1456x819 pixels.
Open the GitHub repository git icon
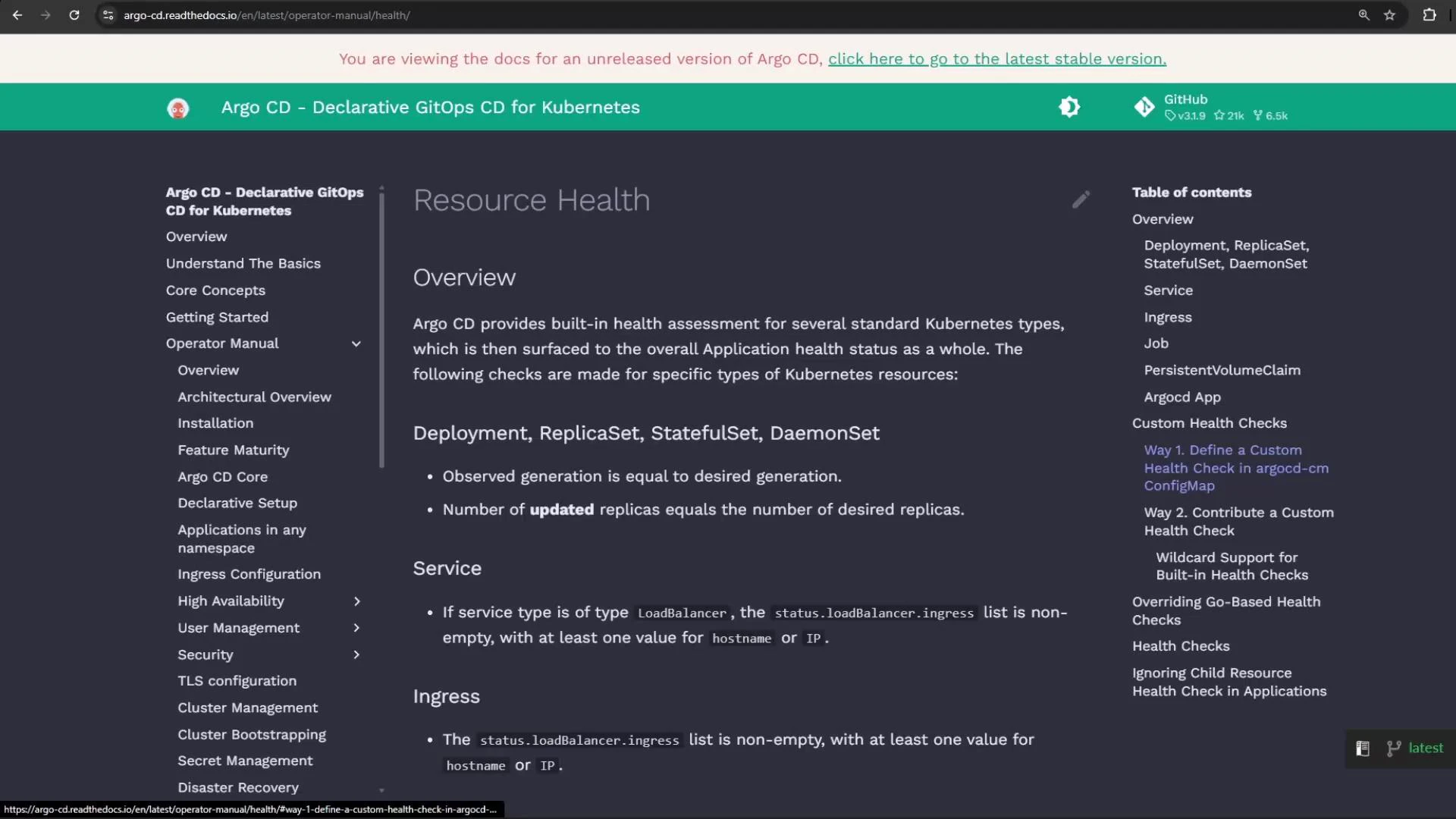coord(1144,107)
